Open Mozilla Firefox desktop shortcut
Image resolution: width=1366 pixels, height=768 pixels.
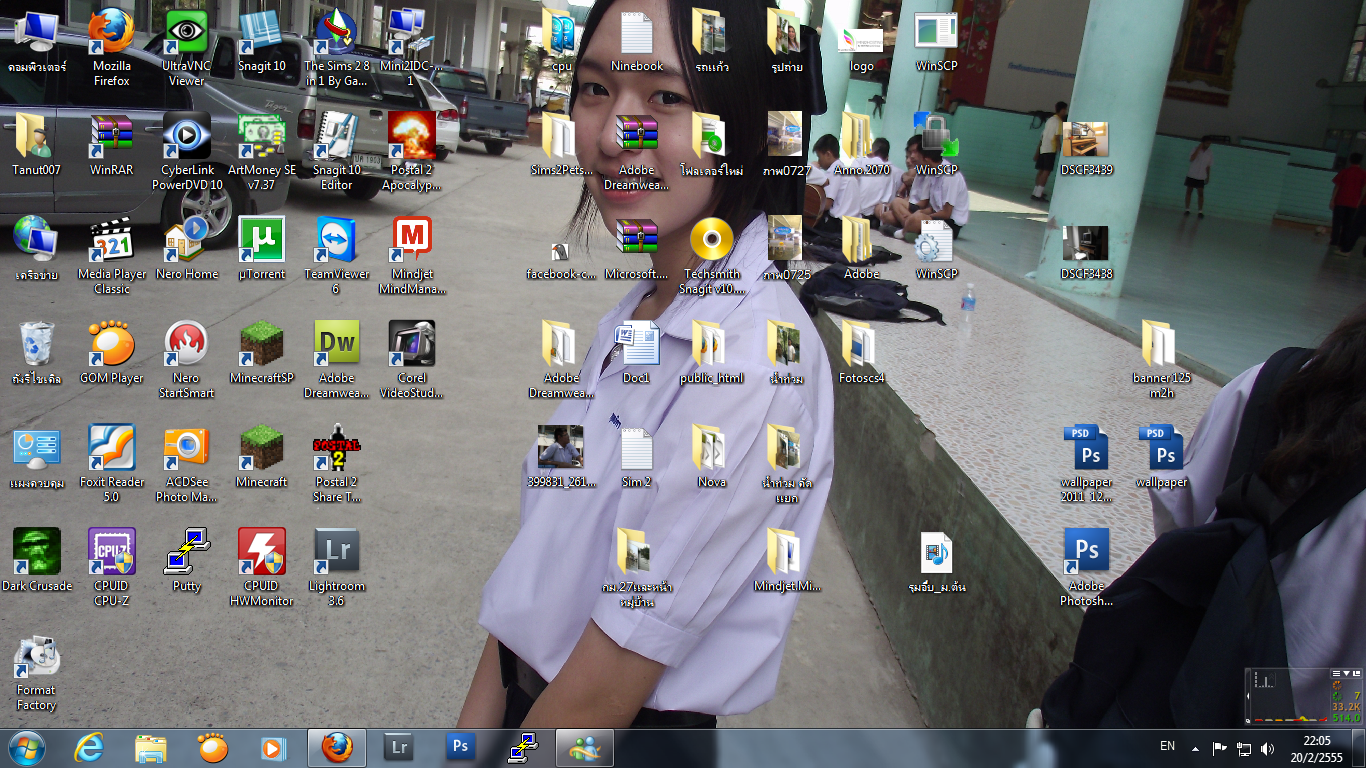point(111,33)
